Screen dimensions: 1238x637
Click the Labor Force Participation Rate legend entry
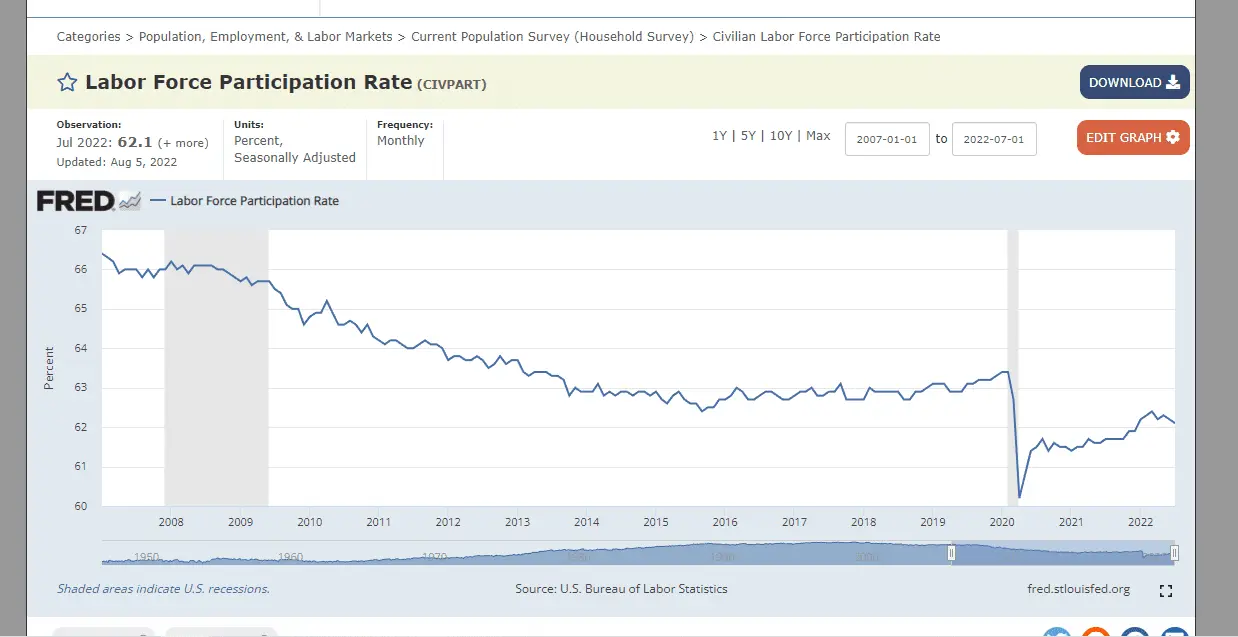click(254, 201)
